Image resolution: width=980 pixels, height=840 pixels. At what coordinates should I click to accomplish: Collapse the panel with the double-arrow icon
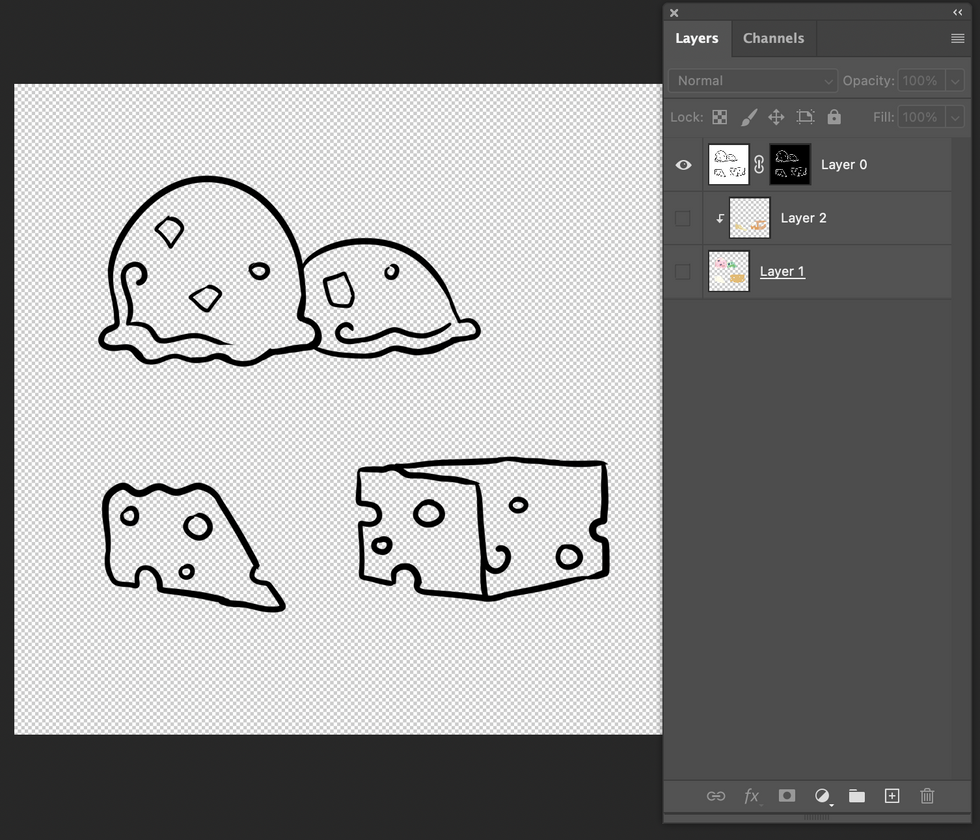(x=958, y=12)
